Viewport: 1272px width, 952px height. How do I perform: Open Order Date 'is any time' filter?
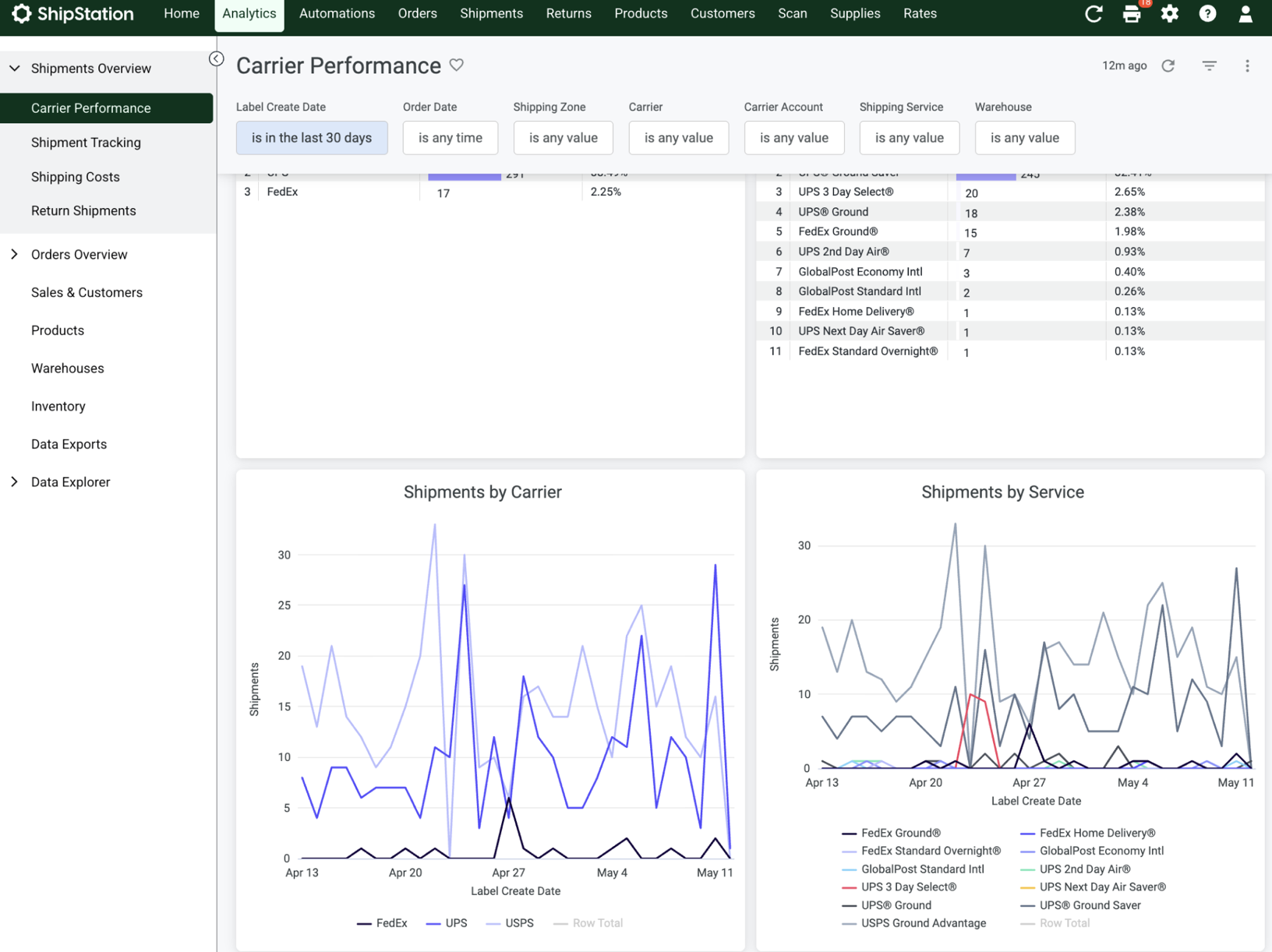pyautogui.click(x=450, y=138)
